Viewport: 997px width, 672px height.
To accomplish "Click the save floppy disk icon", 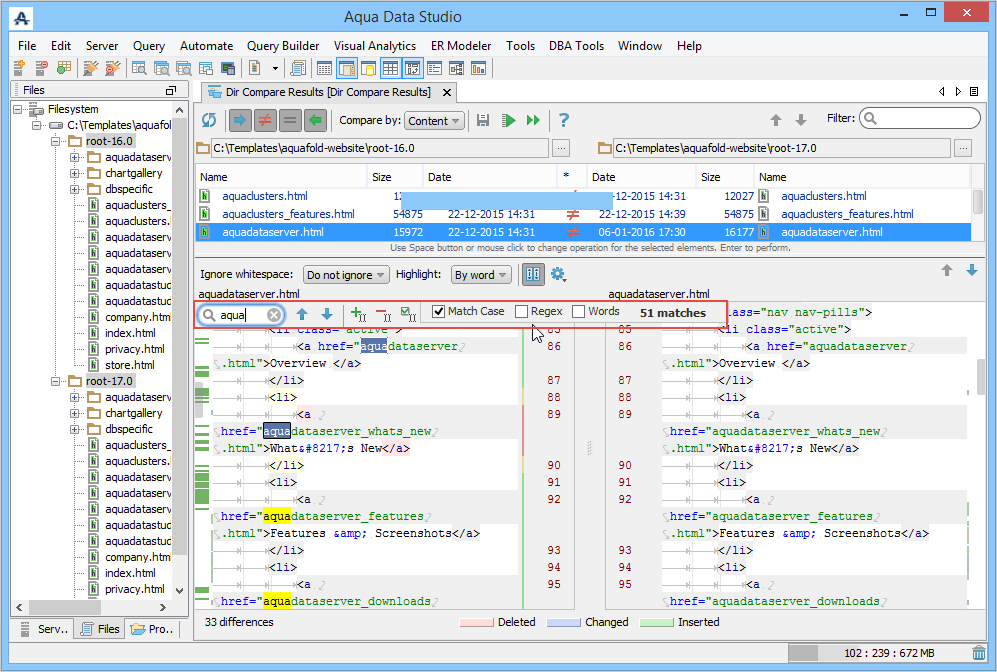I will 483,120.
